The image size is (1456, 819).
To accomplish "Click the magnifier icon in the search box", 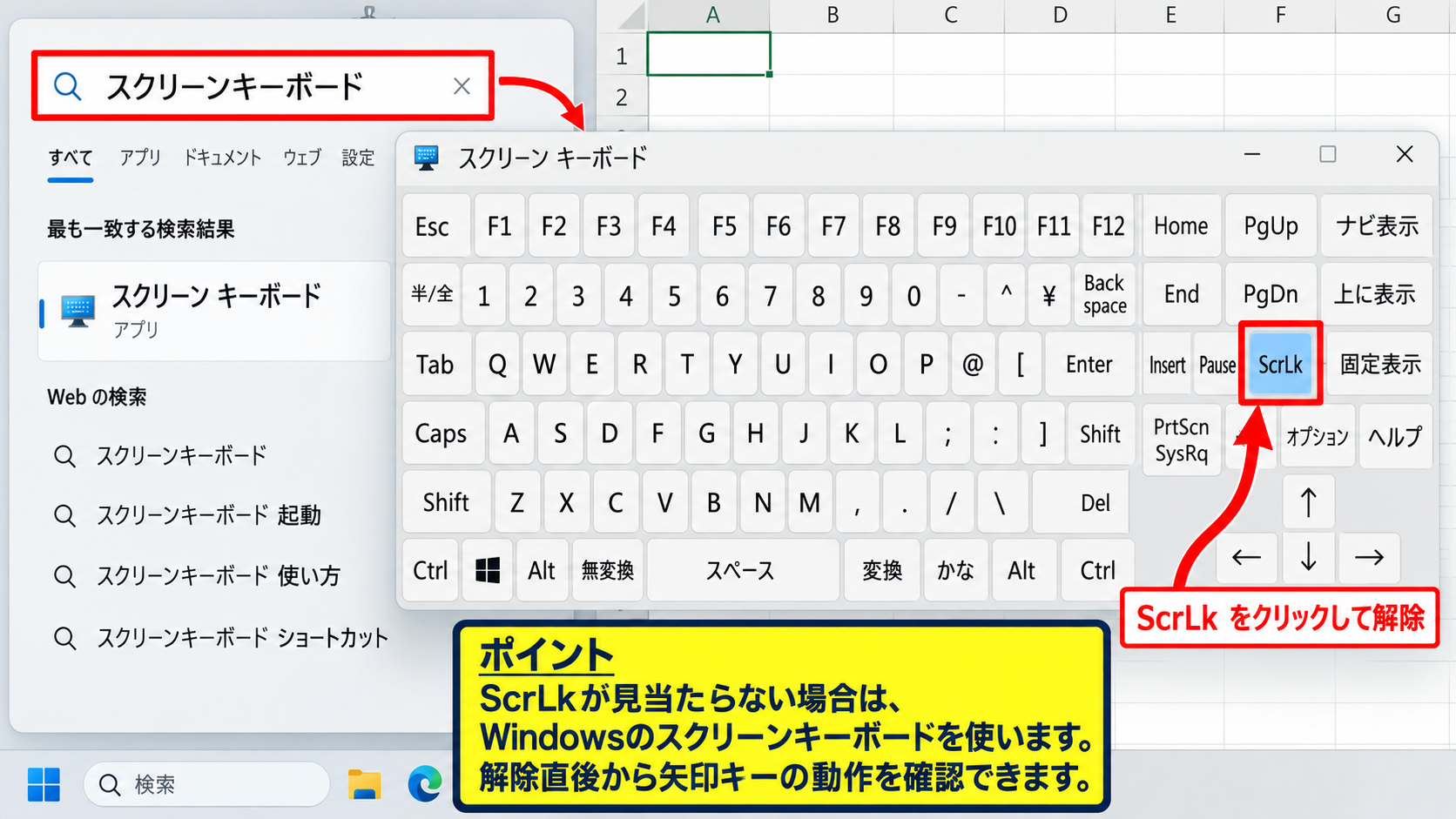I will click(x=67, y=86).
